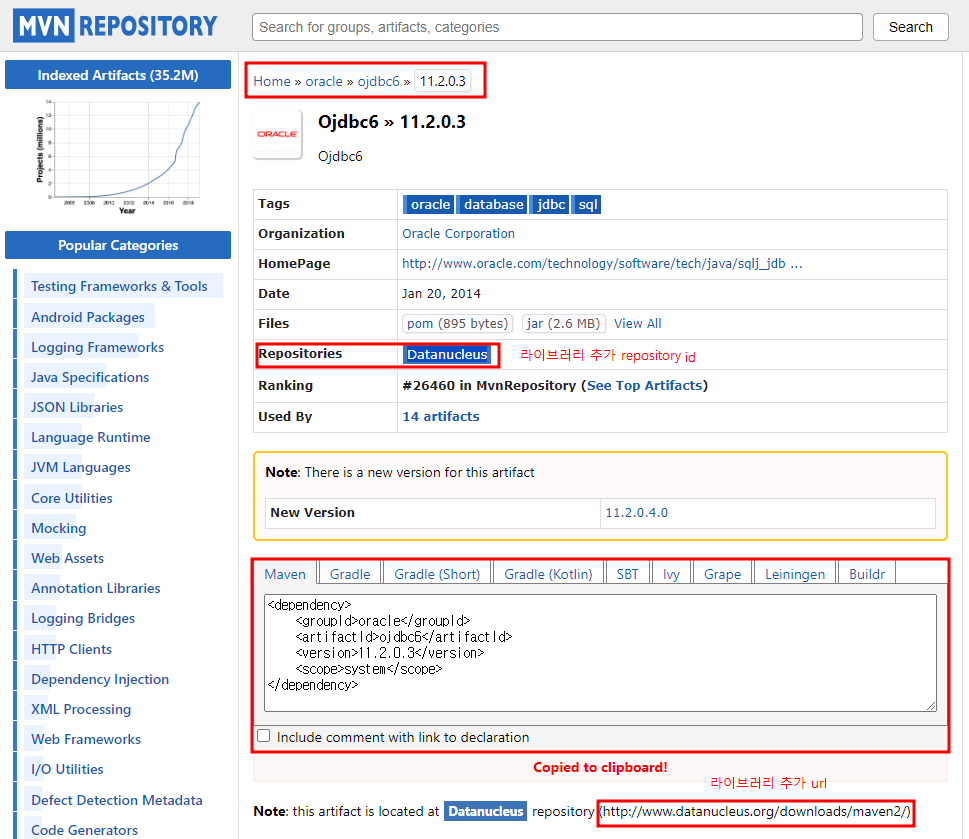Switch to the Grape tab
Viewport: 969px width, 839px height.
coord(722,574)
